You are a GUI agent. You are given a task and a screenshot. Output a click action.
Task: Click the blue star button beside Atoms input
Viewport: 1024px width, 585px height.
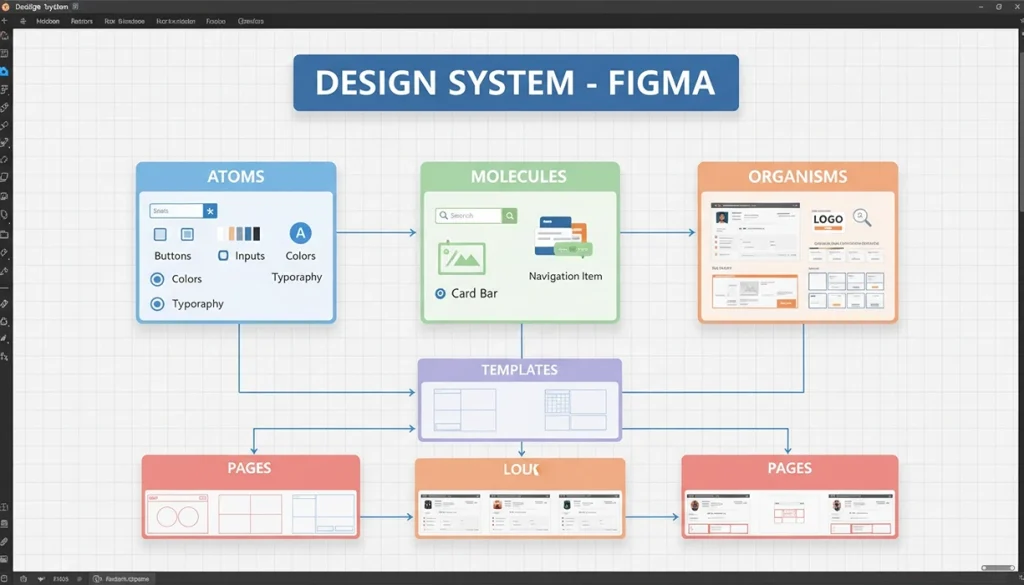click(x=210, y=211)
